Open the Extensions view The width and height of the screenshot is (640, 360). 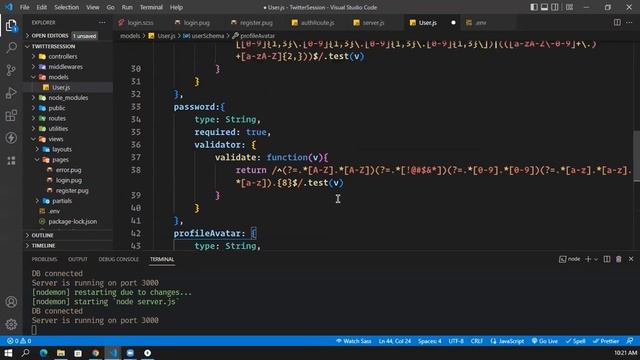pyautogui.click(x=11, y=116)
